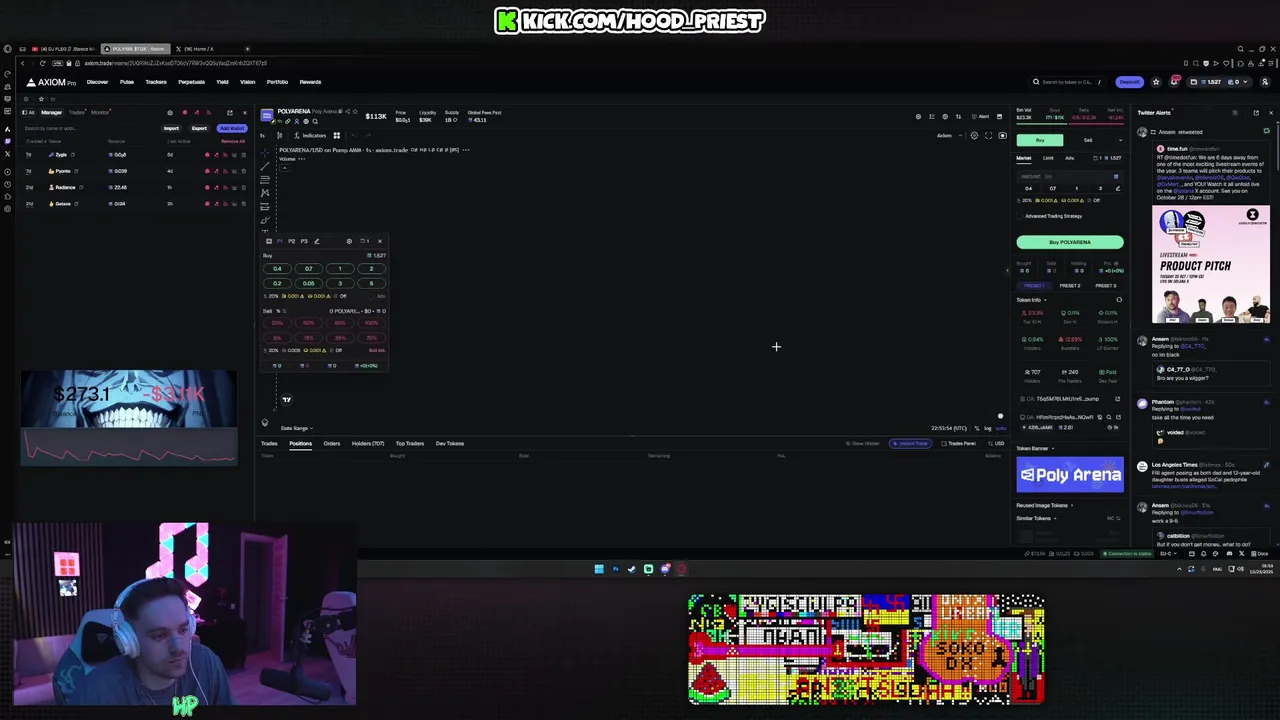Click the Deposit button
The image size is (1280, 720).
(x=1129, y=82)
